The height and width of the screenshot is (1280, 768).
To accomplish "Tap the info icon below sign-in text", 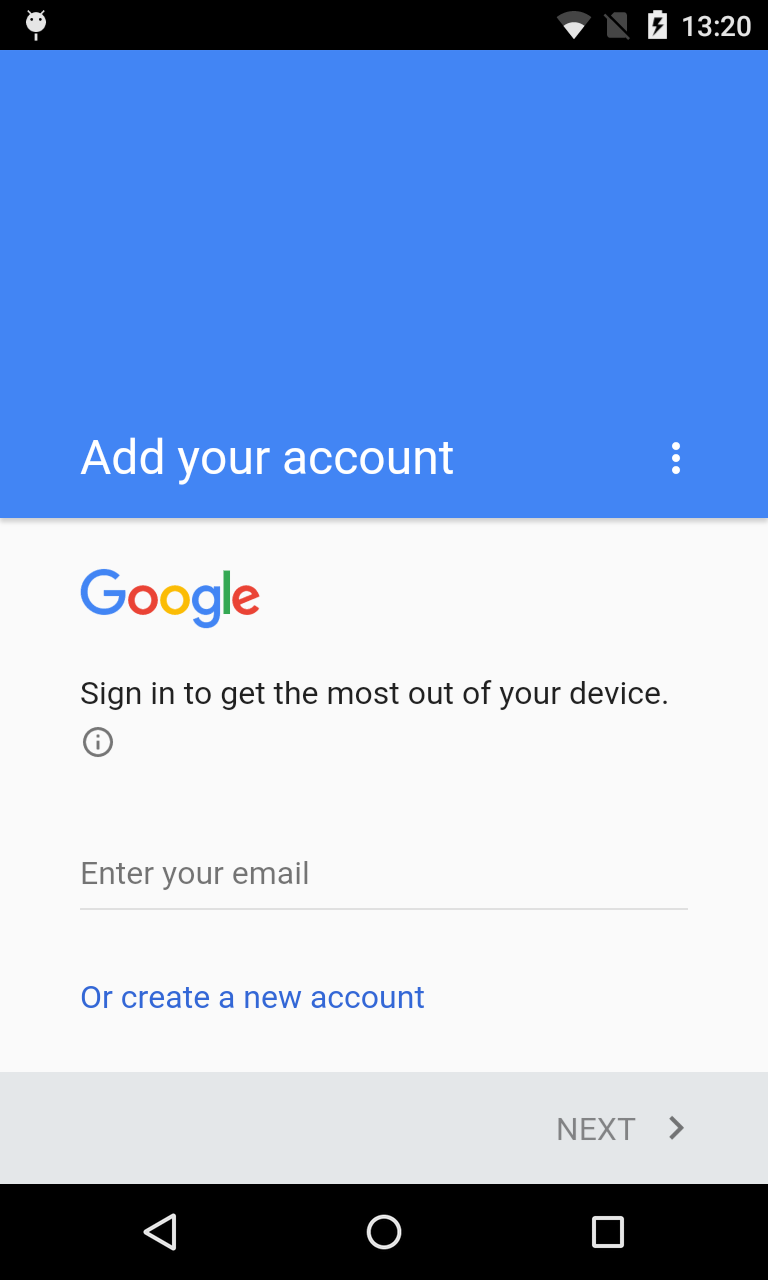I will [98, 742].
